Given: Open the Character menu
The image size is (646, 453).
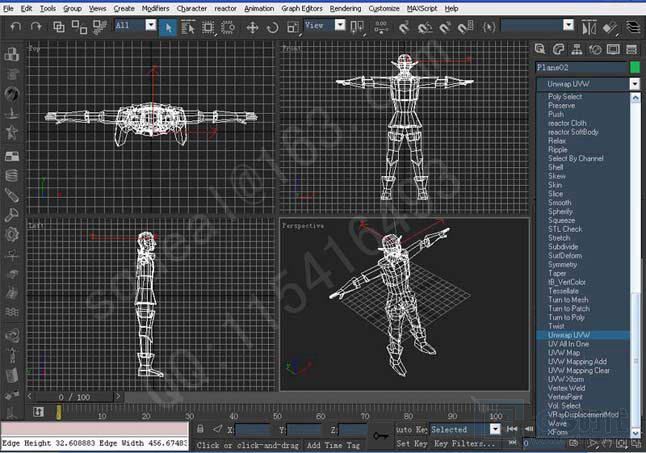Looking at the screenshot, I should coord(192,8).
